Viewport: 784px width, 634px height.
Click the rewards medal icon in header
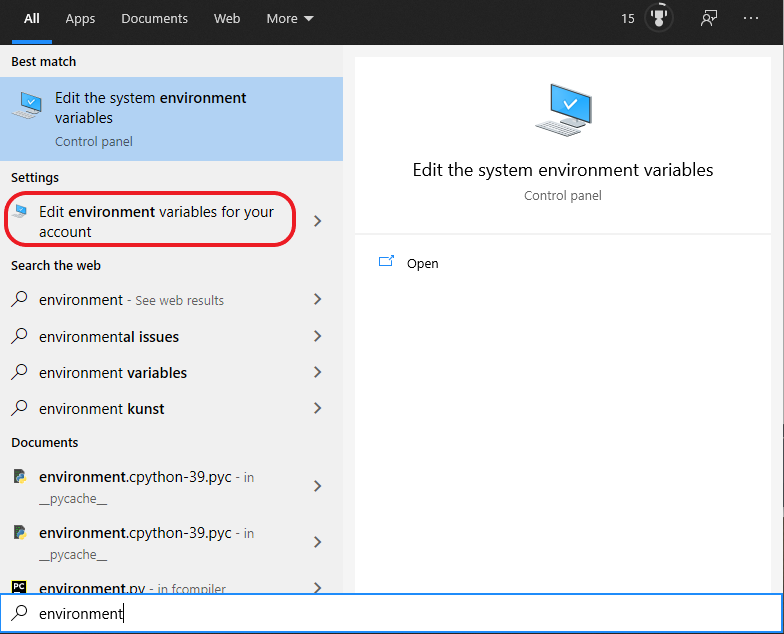pyautogui.click(x=659, y=18)
